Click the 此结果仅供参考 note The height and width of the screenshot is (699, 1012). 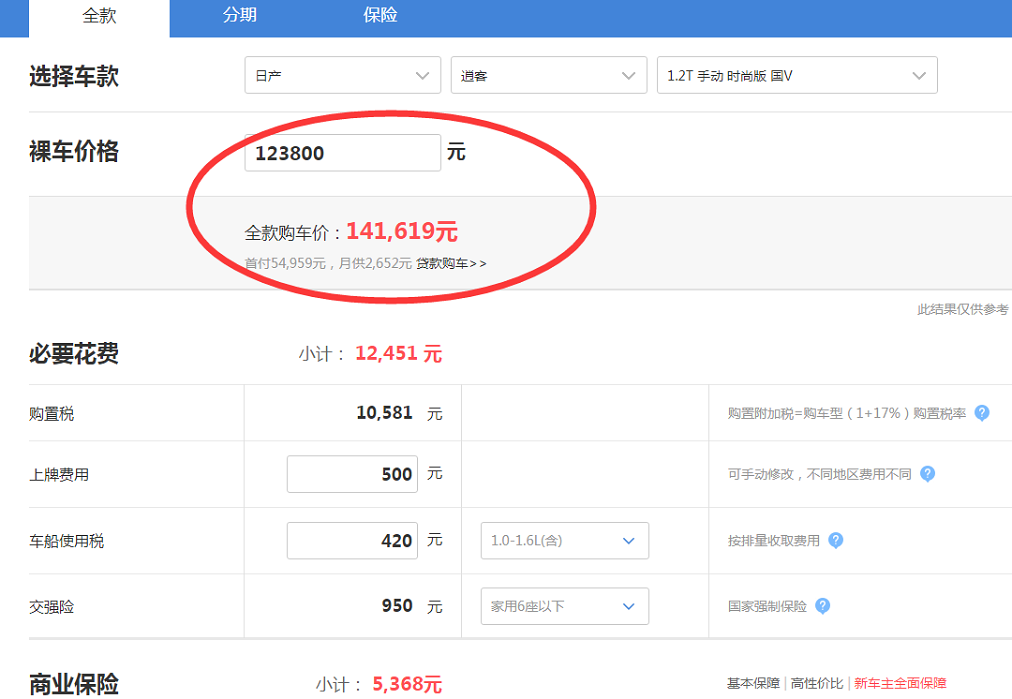click(962, 310)
